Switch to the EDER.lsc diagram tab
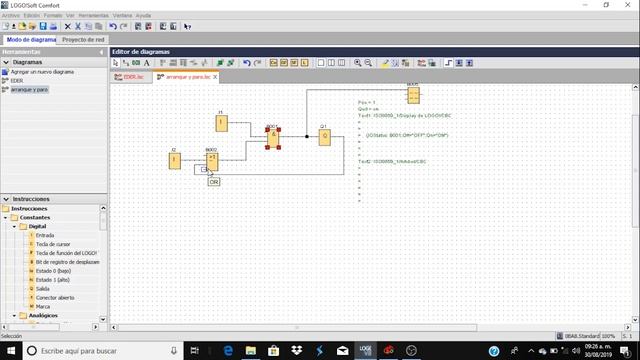Screen dimensions: 640x360 130,77
